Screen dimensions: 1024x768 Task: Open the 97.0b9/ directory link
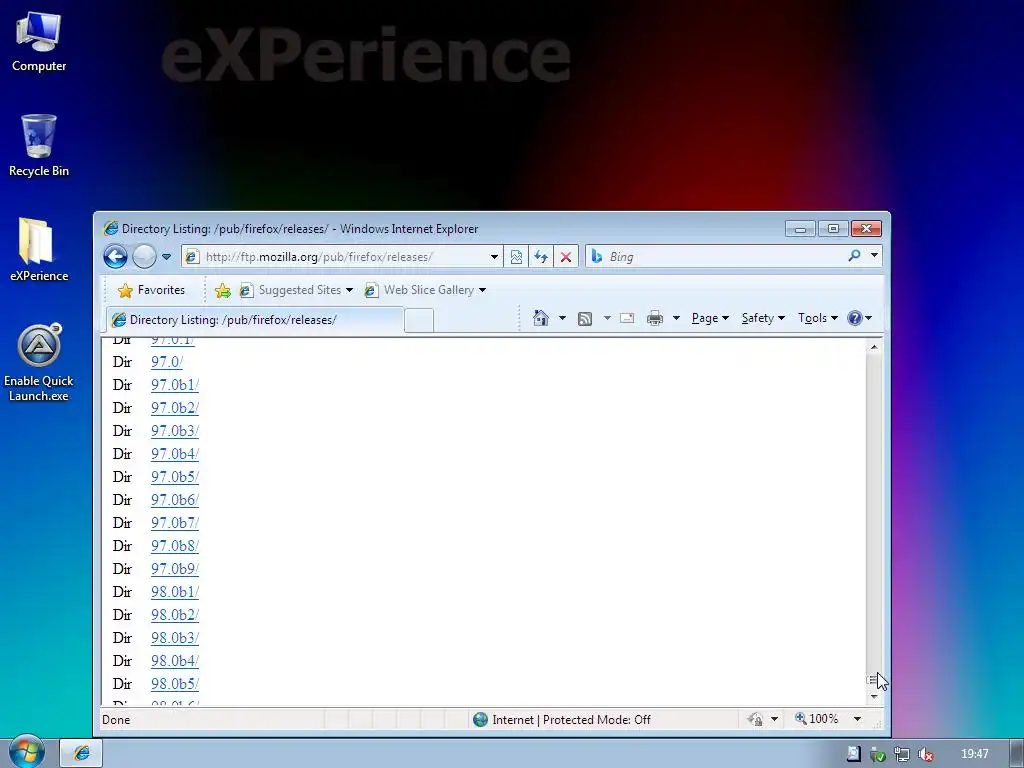[174, 569]
